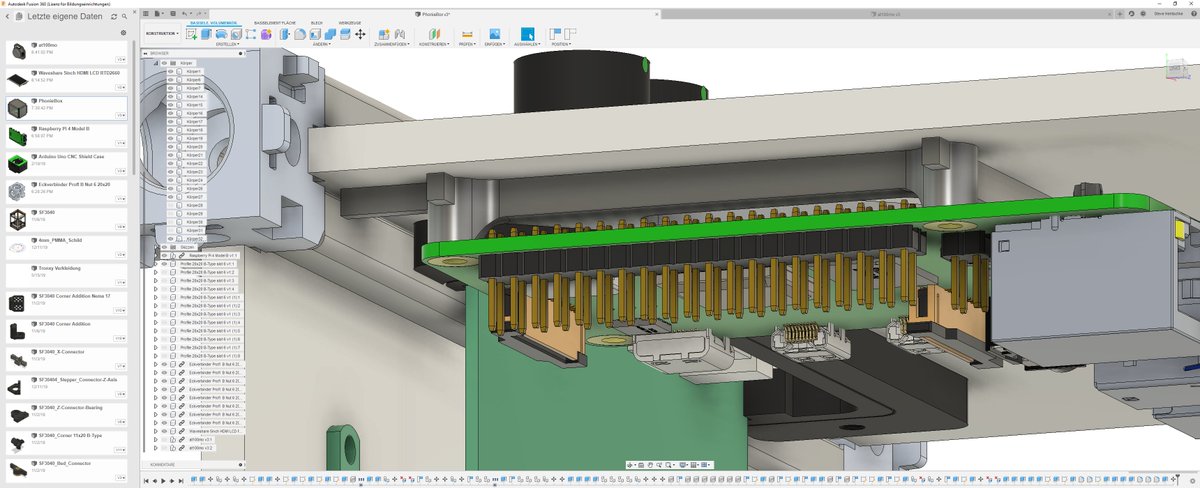Select the PhonieBox design entry
Viewport: 1200px width, 488px height.
[67, 107]
